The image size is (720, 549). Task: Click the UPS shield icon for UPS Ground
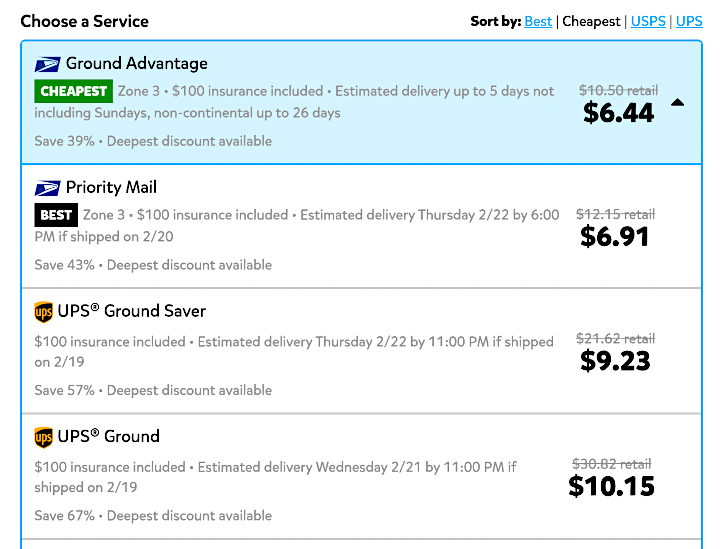point(44,437)
